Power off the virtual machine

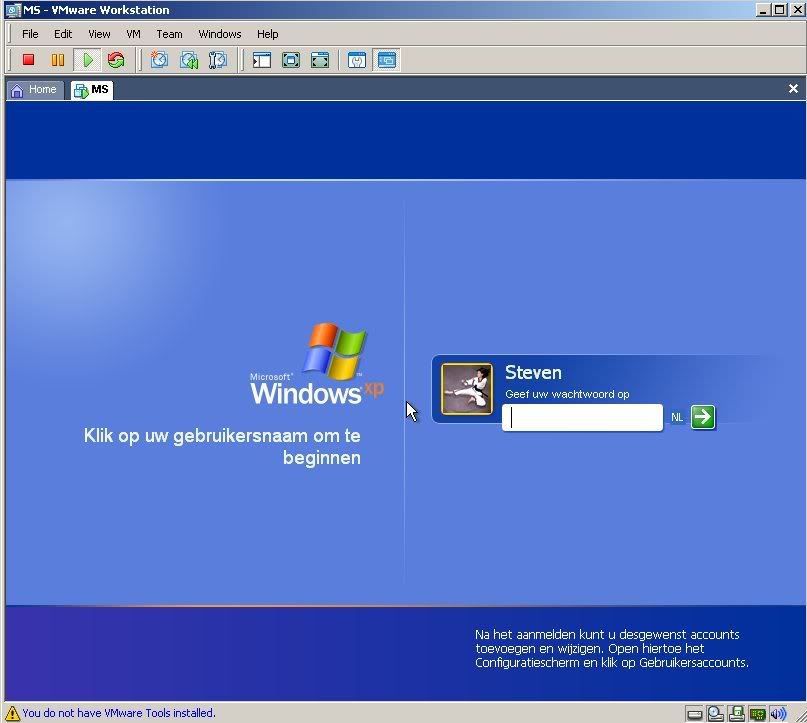(28, 60)
